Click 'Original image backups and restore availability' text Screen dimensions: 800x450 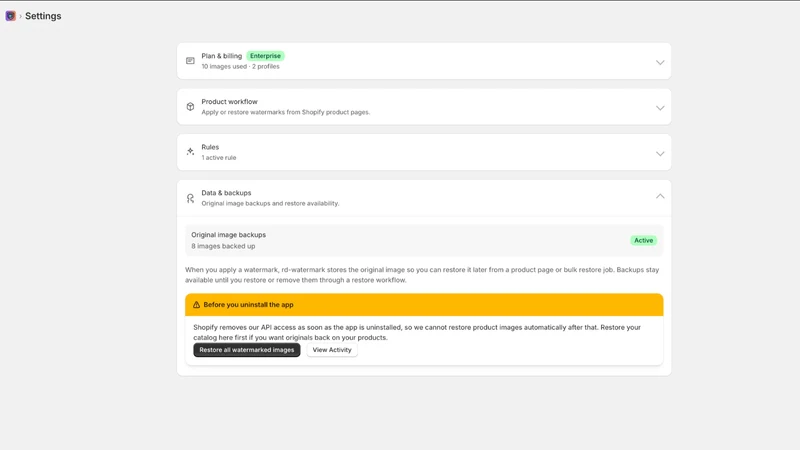(x=270, y=203)
